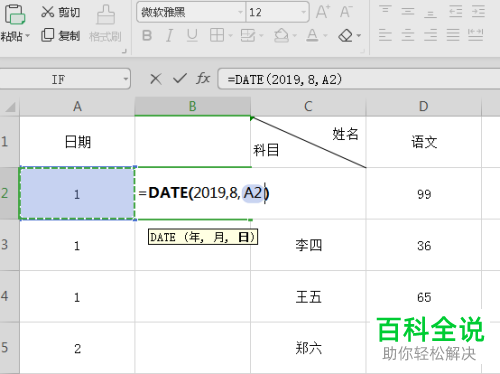Select row 1 header

click(x=9, y=142)
